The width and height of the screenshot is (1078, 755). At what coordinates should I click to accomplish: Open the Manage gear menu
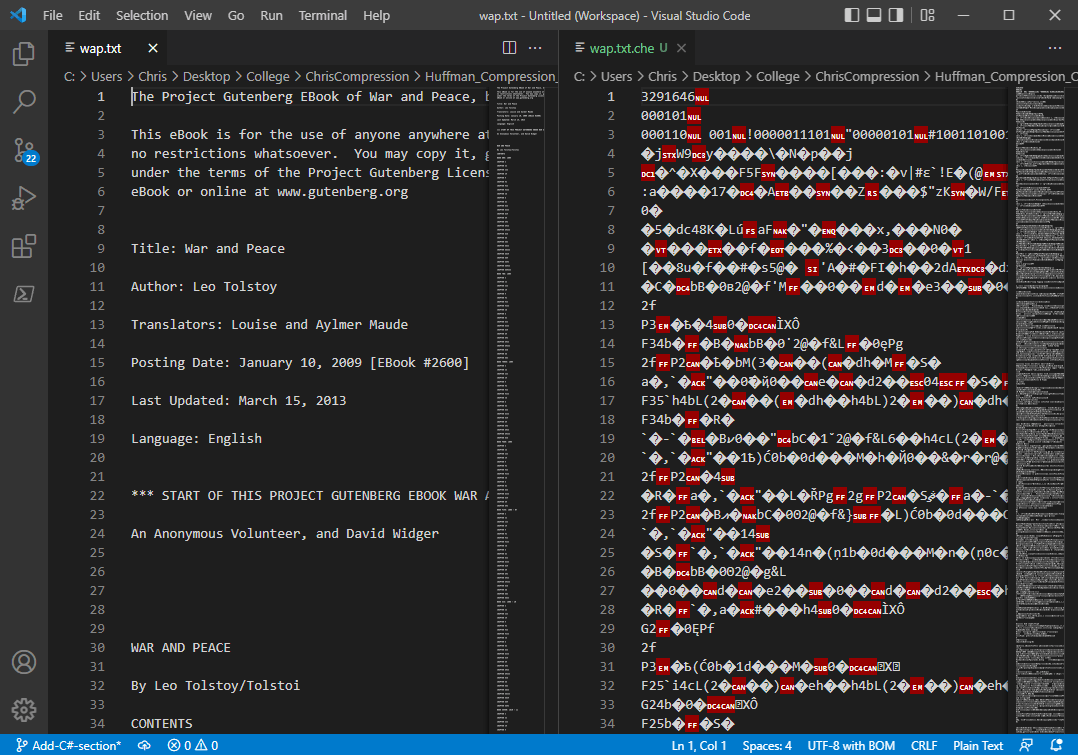(x=24, y=710)
